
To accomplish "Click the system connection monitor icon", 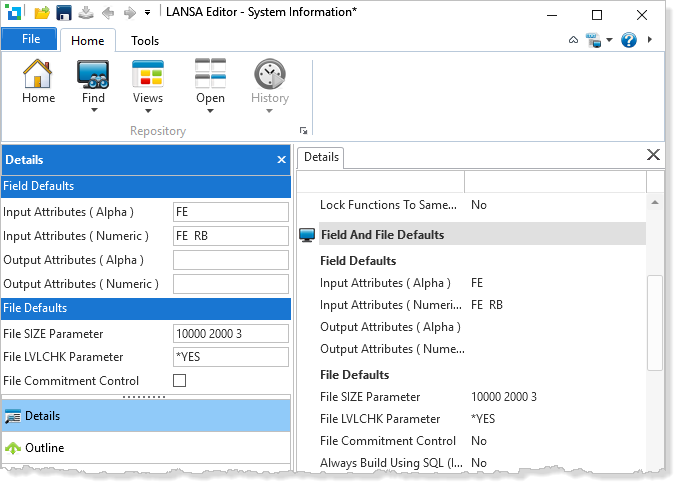I will 594,40.
